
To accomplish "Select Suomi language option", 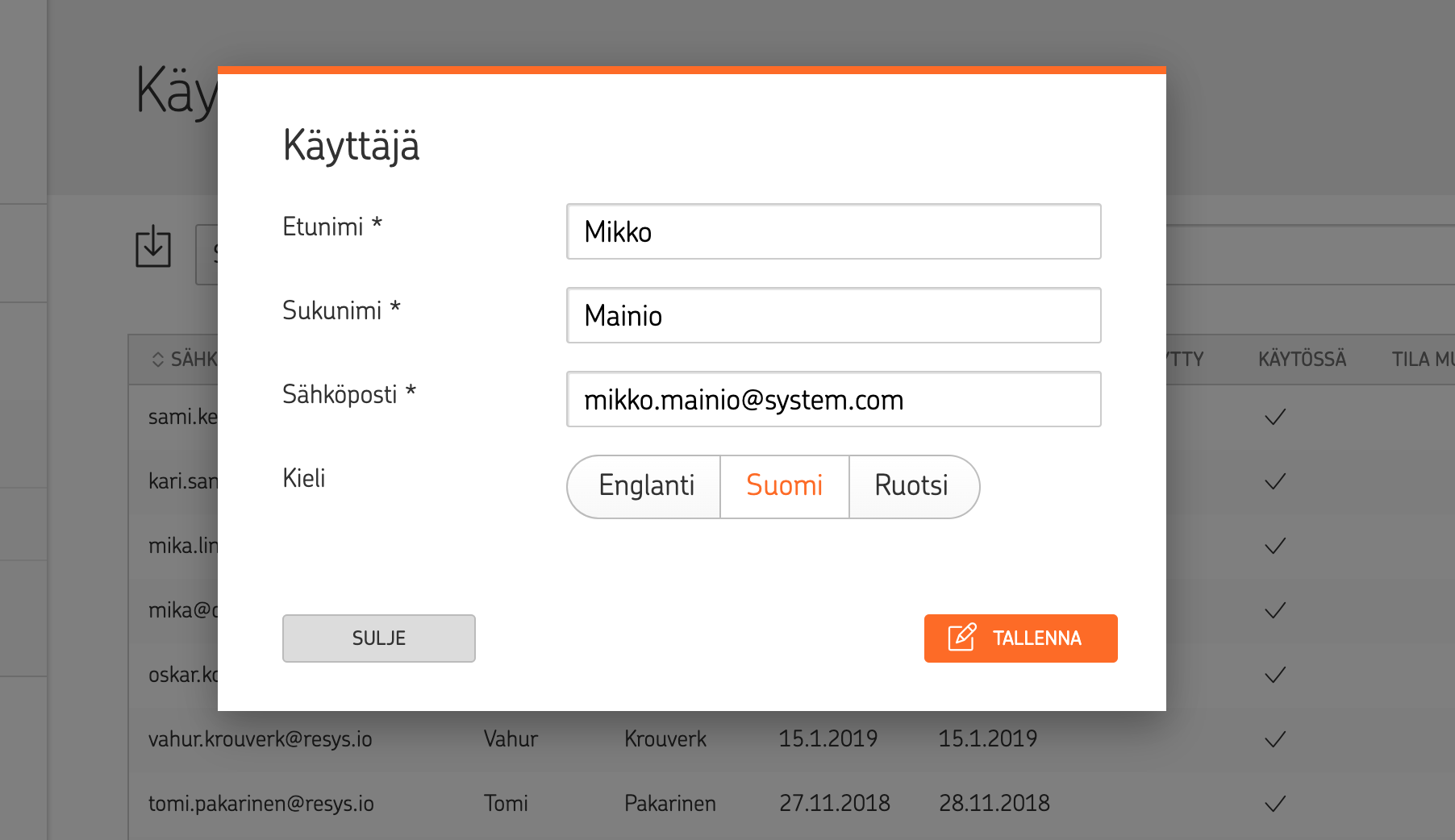I will (785, 486).
